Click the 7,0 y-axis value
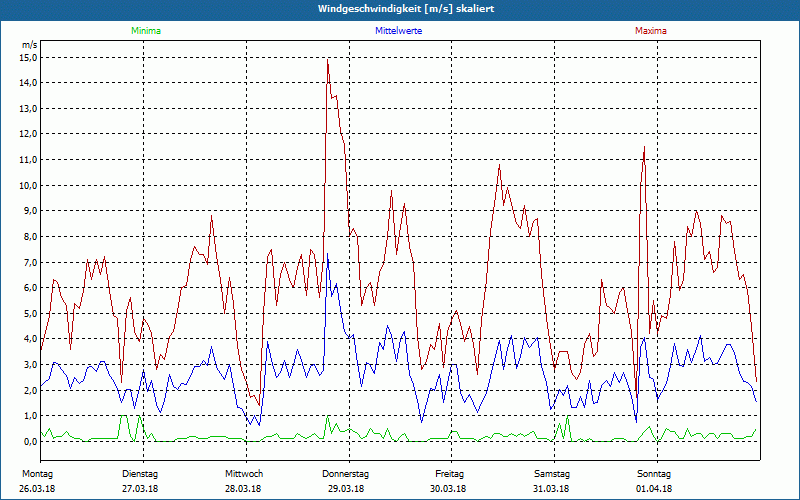This screenshot has height=500, width=800. point(30,262)
